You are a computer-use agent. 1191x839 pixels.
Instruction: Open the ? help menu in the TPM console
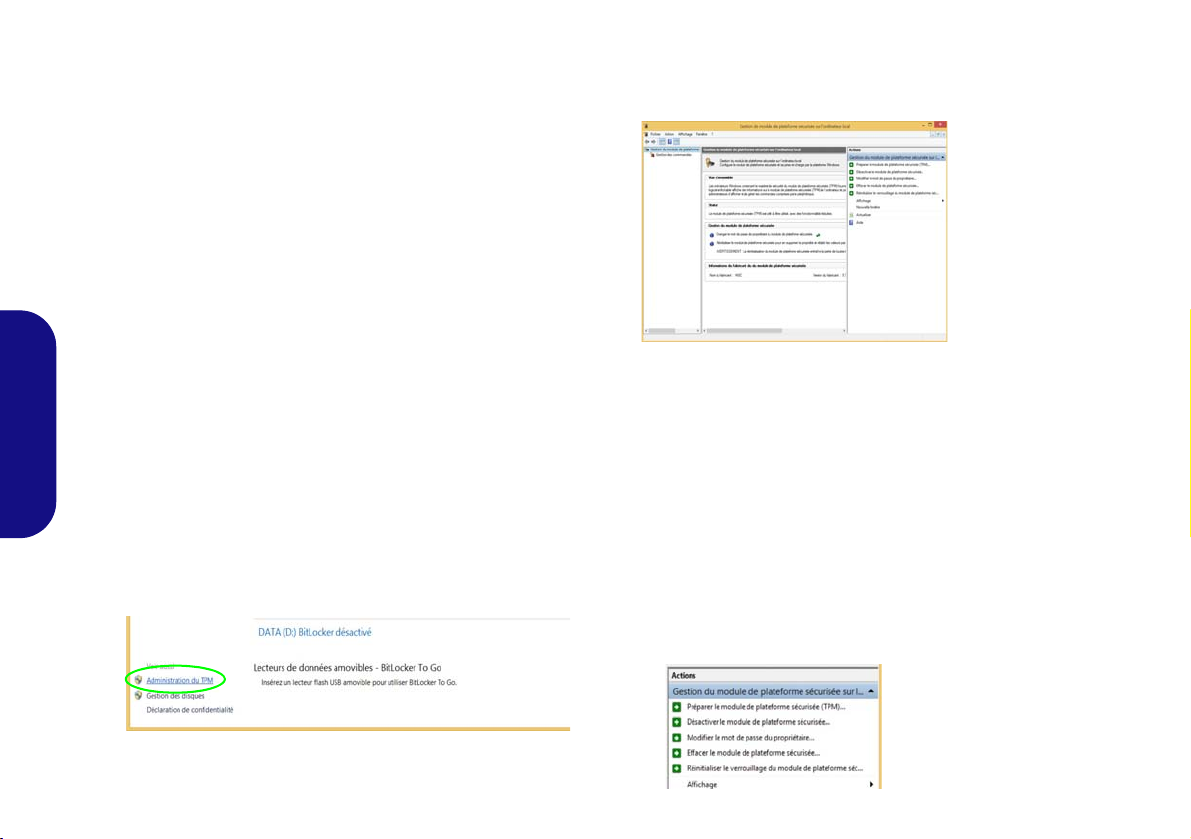pyautogui.click(x=712, y=134)
